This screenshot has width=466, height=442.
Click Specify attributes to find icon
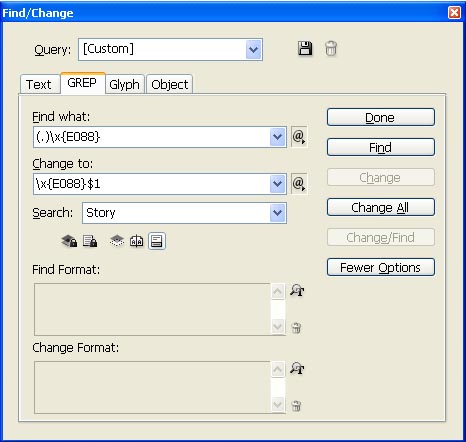click(297, 290)
